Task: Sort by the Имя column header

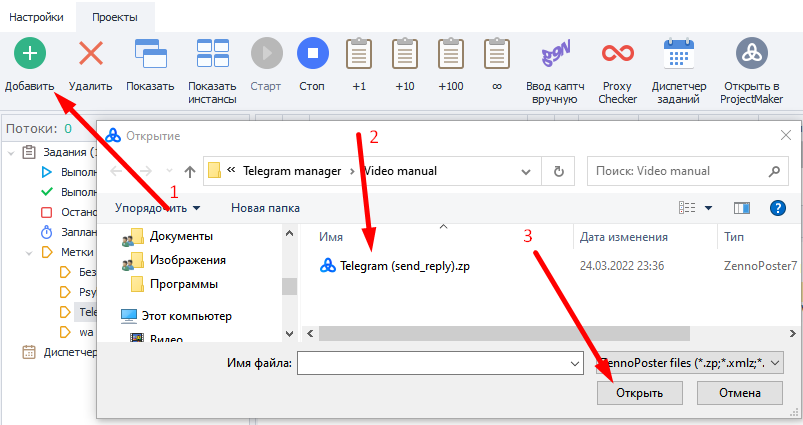Action: click(x=331, y=237)
